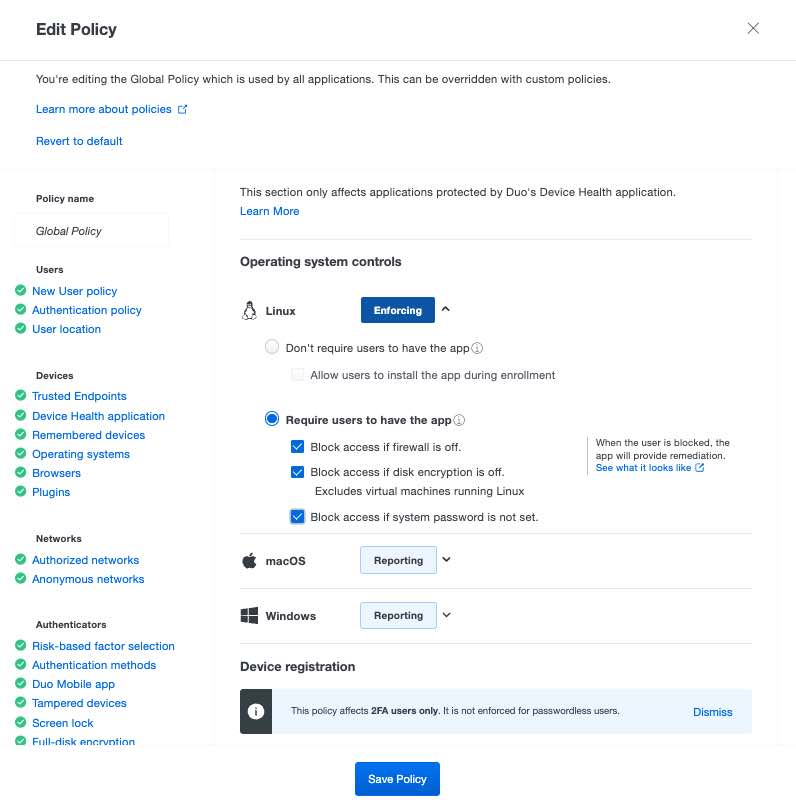Click info icon beside Don't require users option

click(477, 349)
